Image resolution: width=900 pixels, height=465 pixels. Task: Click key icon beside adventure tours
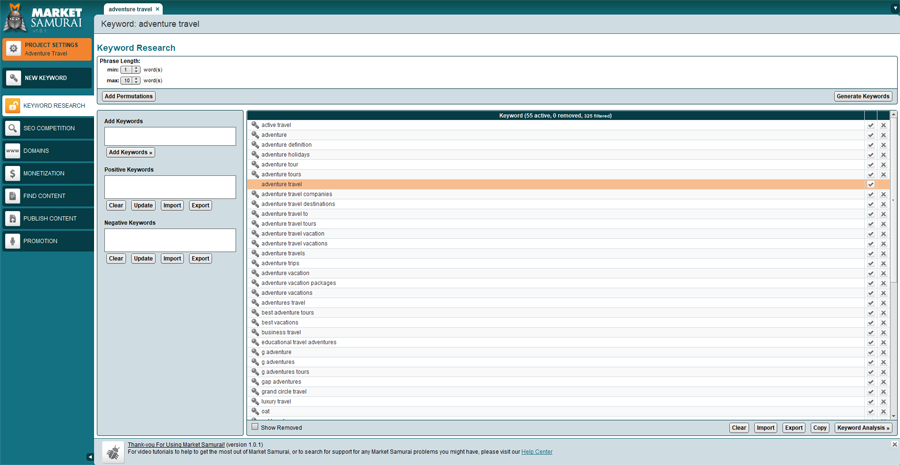(x=255, y=174)
